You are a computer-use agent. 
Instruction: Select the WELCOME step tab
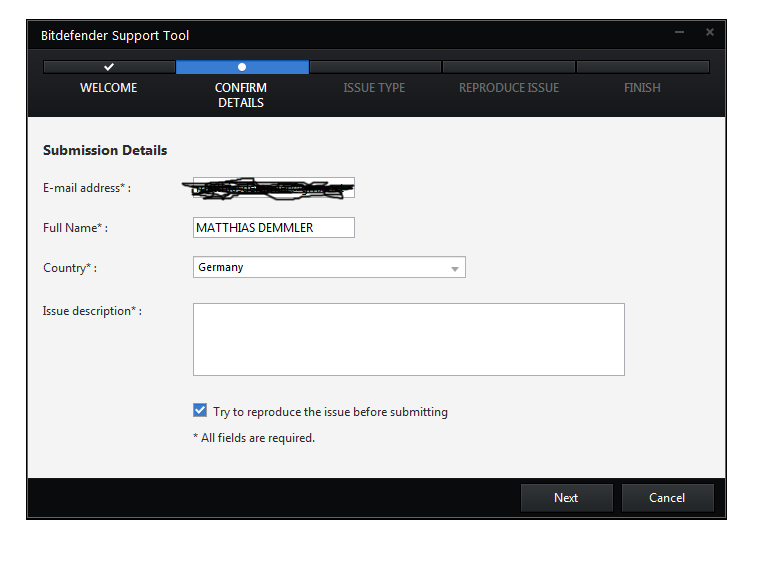tap(109, 88)
